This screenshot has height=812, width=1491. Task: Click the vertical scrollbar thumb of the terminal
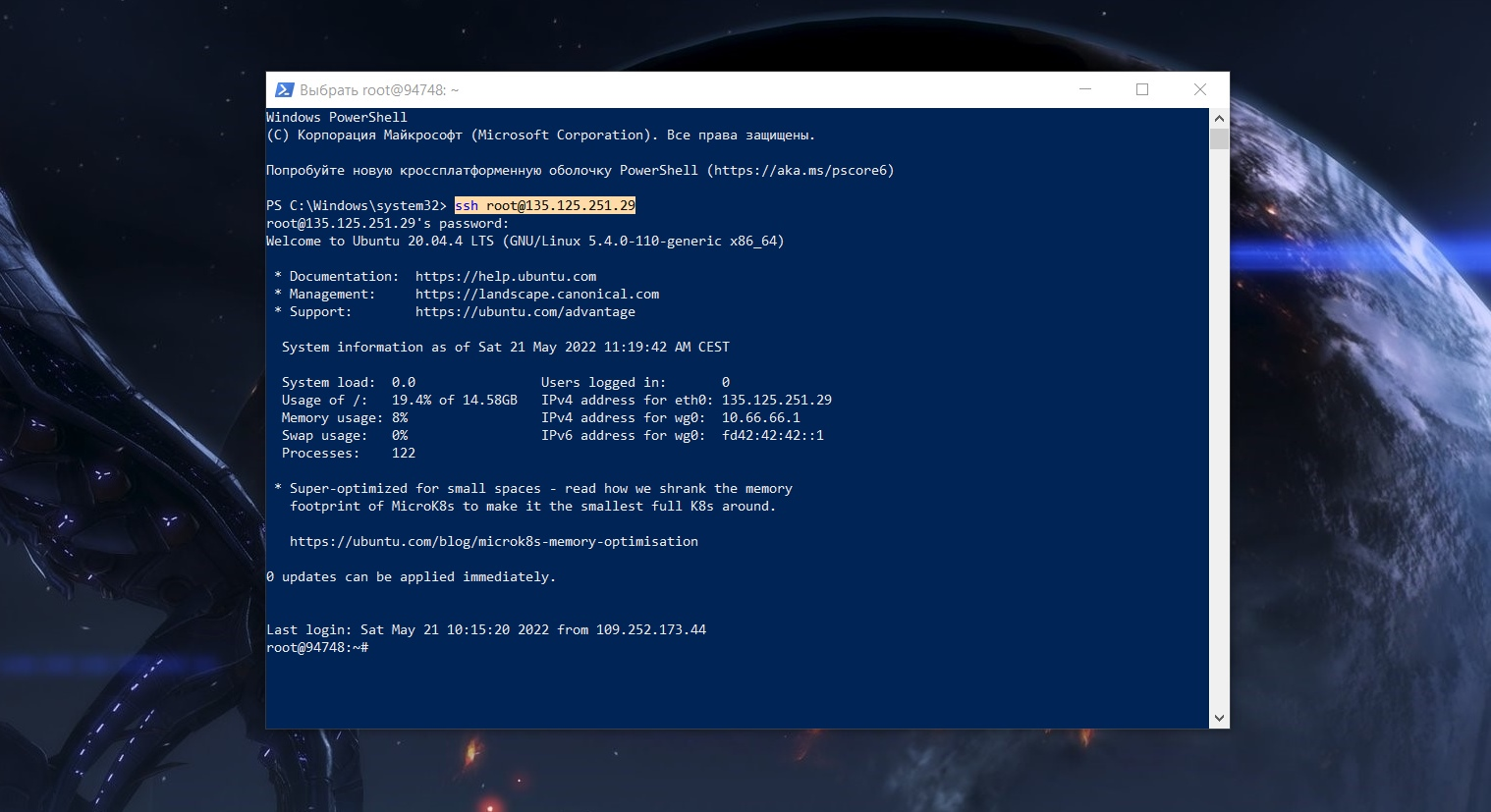1219,138
